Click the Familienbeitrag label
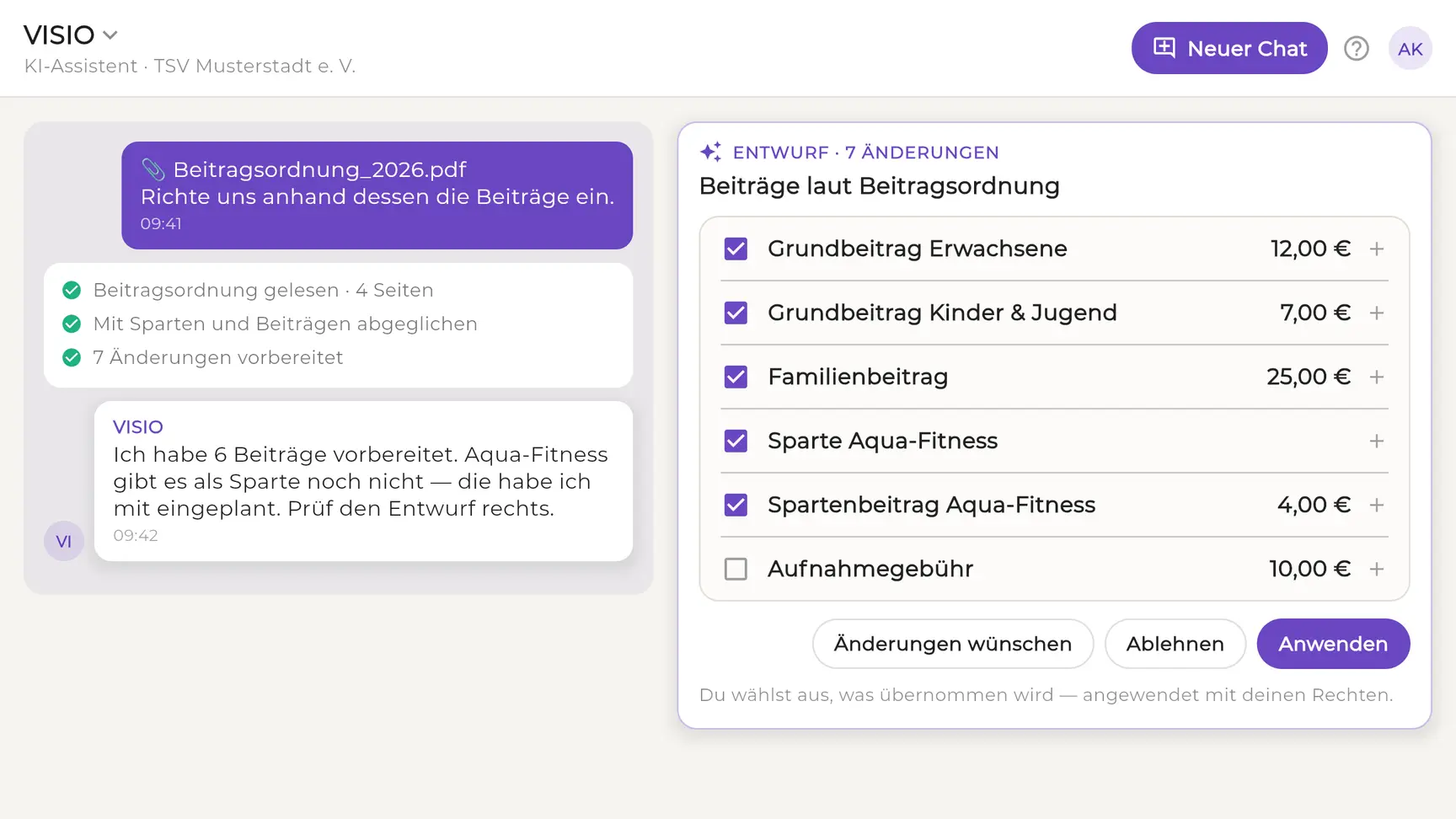 coord(858,377)
